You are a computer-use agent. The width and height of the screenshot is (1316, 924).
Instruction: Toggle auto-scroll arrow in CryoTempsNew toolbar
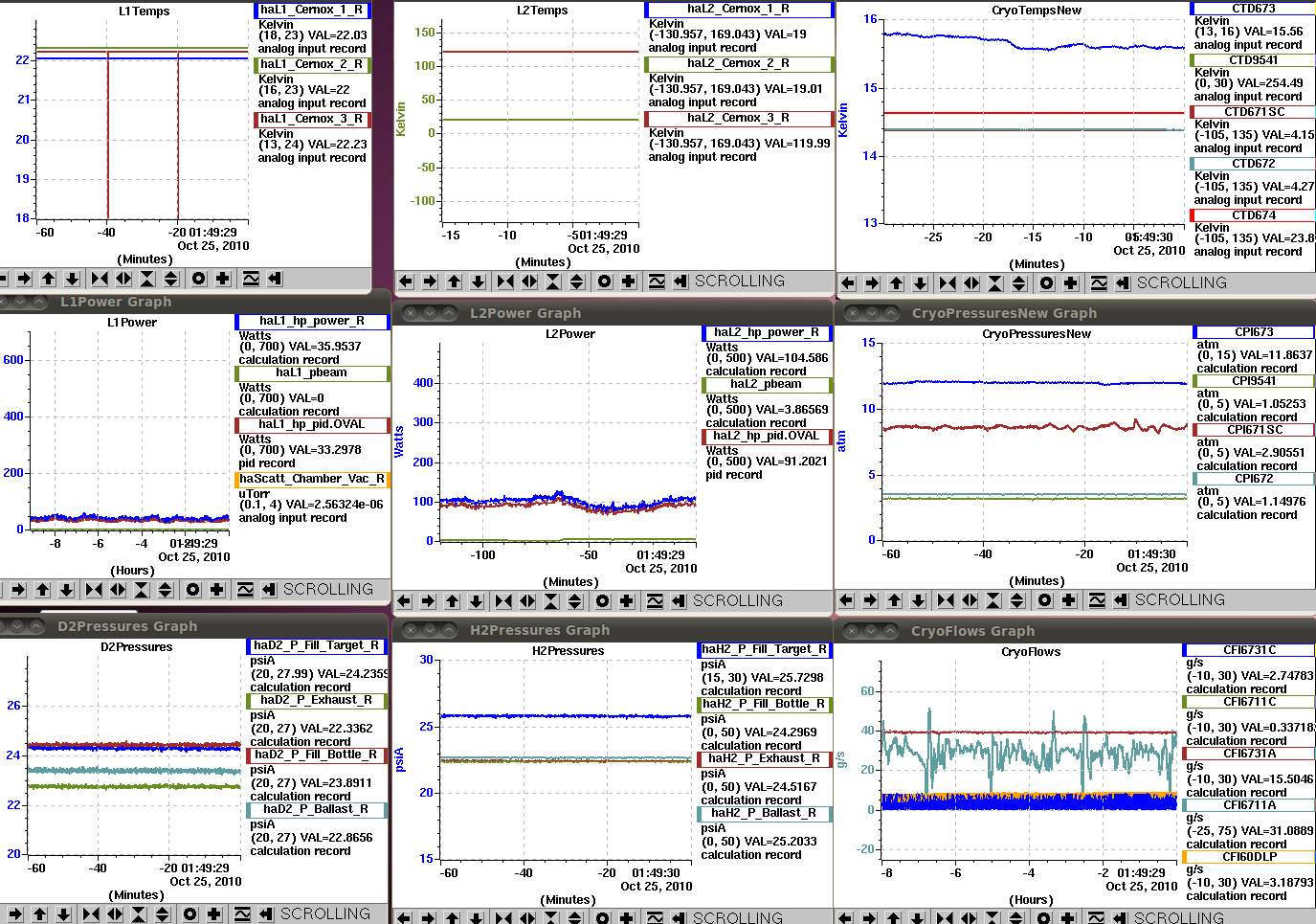point(1123,283)
